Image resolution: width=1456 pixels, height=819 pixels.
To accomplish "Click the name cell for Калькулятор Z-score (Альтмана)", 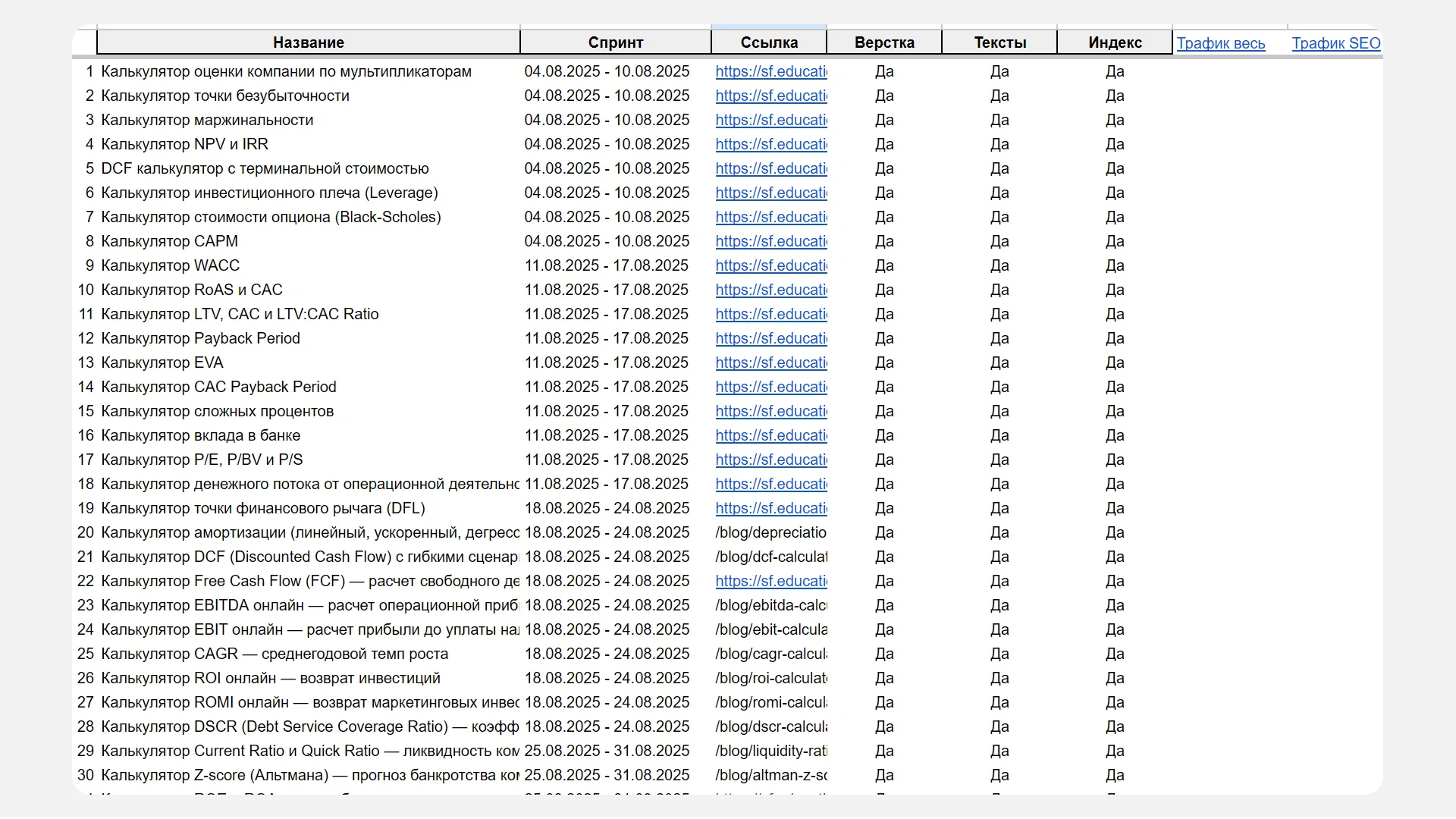I will coord(310,775).
